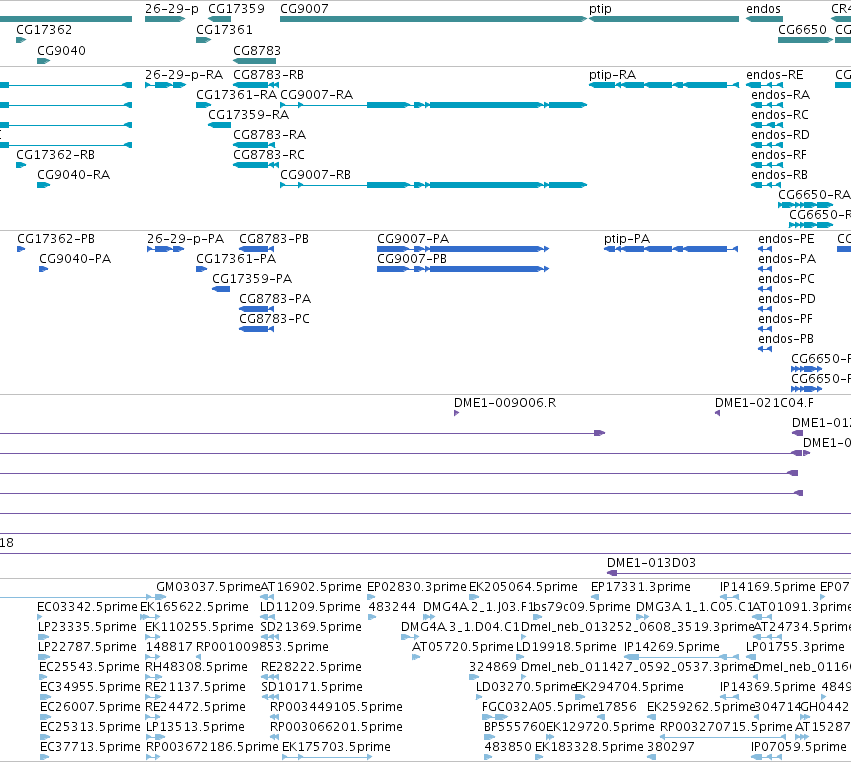Open transcript 26-29-p-RA label
Image resolution: width=851 pixels, height=762 pixels.
tap(184, 75)
